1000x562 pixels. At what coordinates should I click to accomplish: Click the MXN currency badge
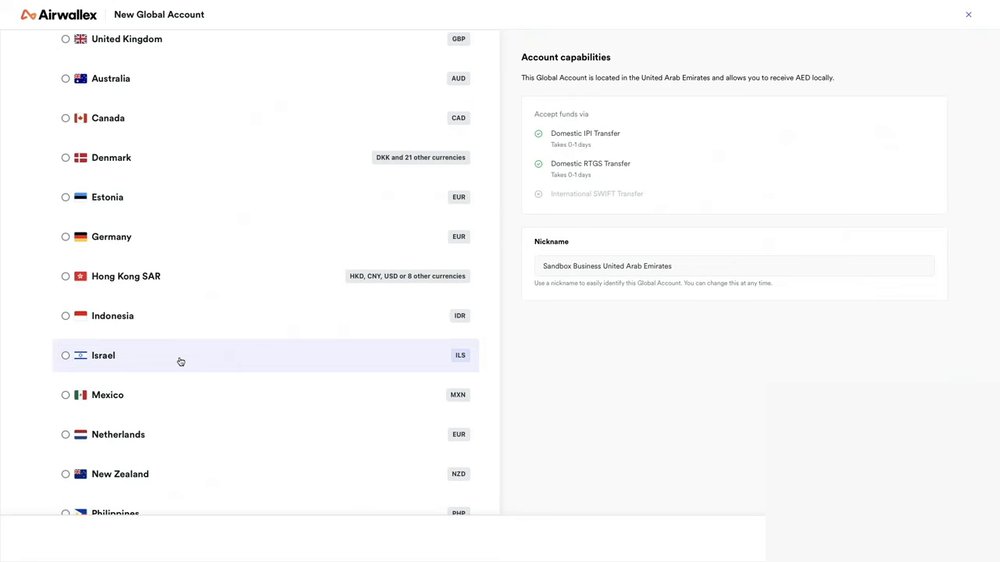click(x=458, y=395)
